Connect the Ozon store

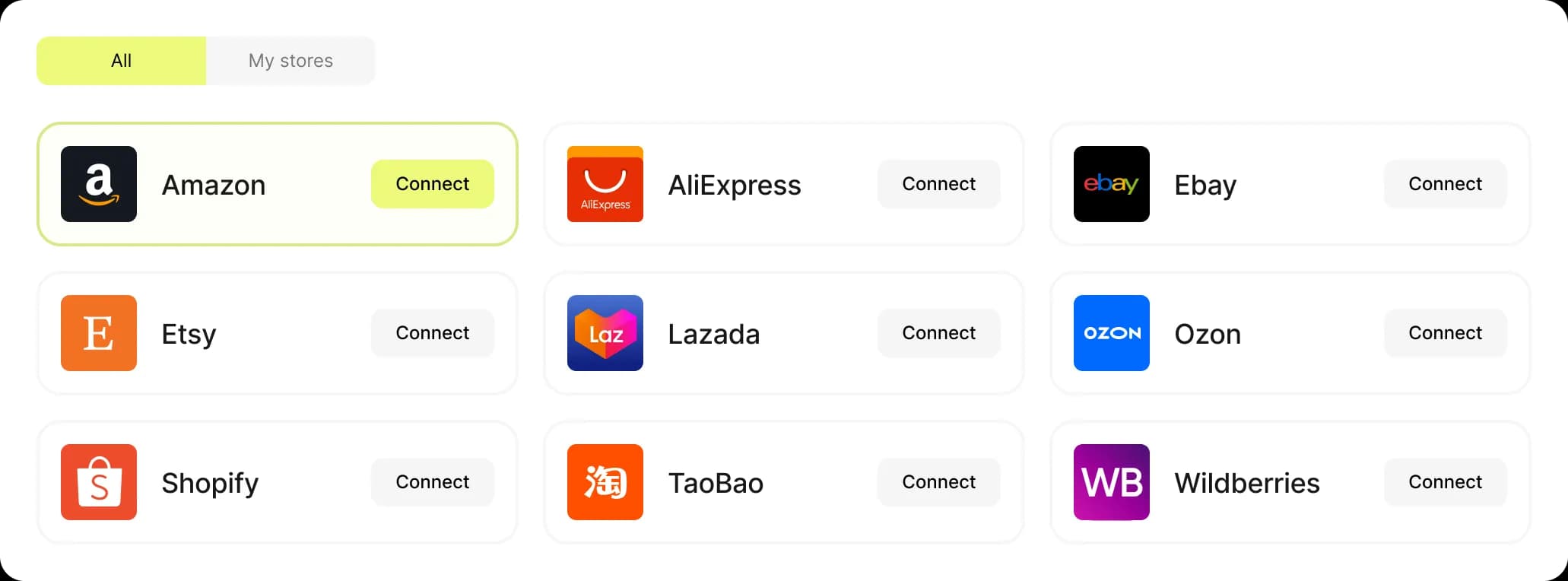click(x=1446, y=333)
